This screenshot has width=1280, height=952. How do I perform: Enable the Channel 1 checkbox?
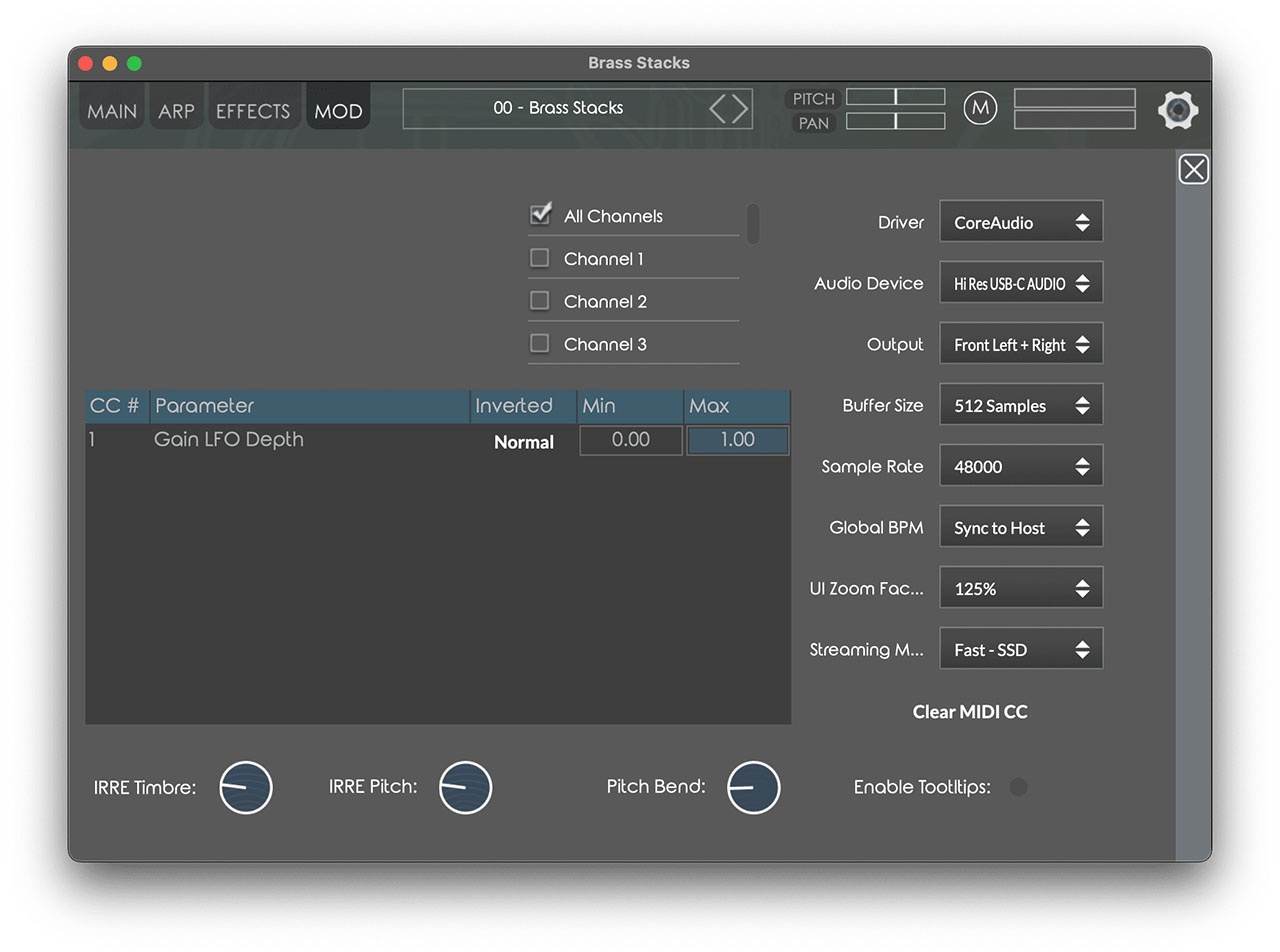click(x=540, y=258)
